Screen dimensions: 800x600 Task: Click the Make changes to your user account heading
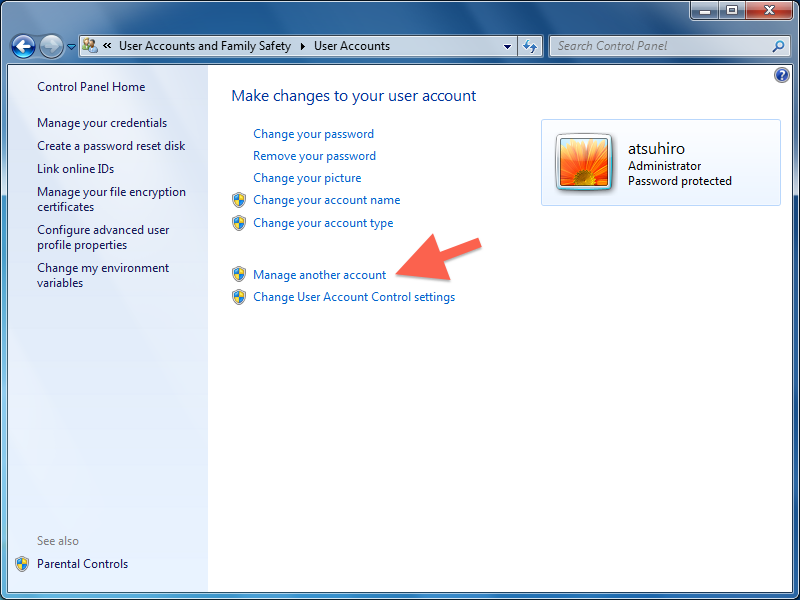pos(354,96)
